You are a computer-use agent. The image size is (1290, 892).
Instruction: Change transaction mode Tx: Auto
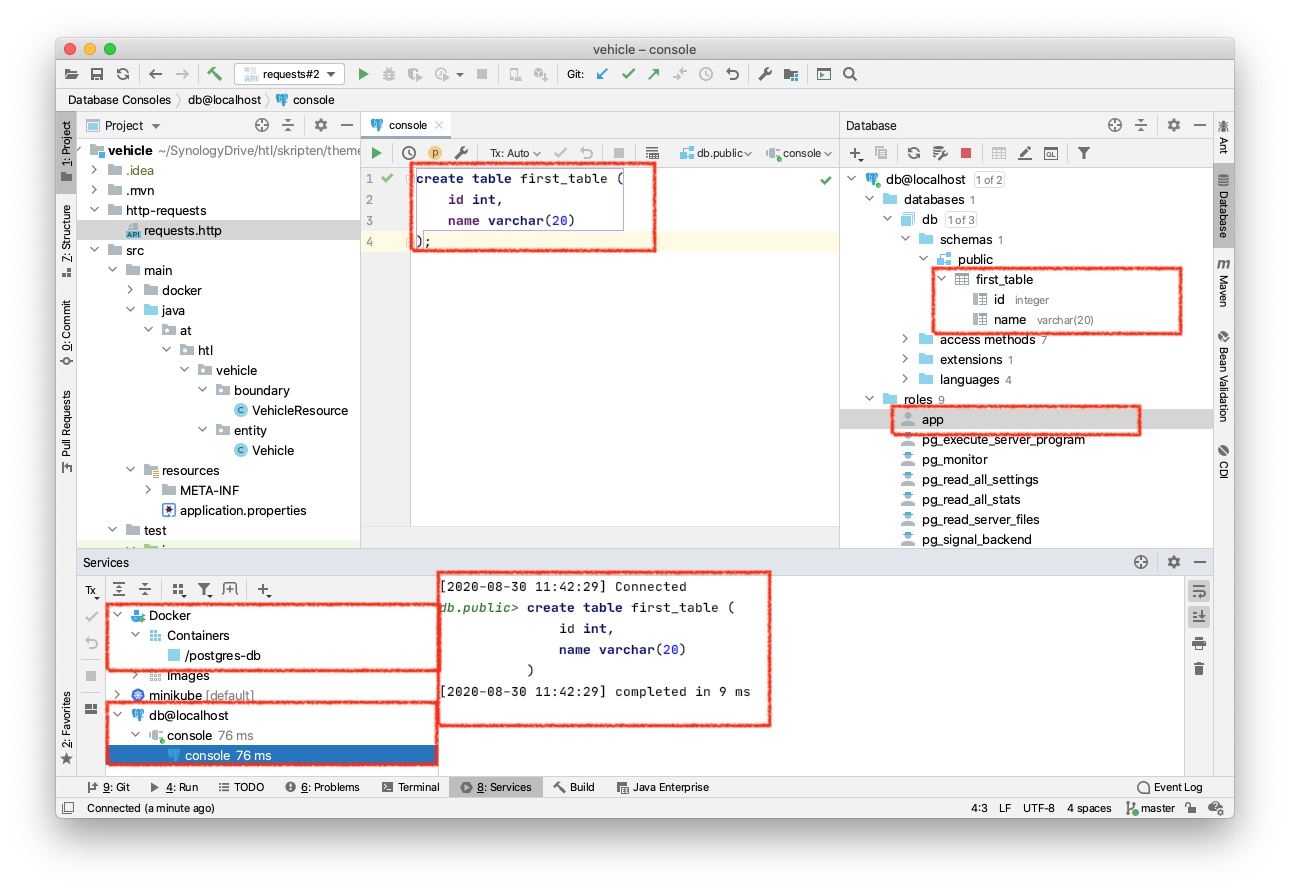pos(515,153)
